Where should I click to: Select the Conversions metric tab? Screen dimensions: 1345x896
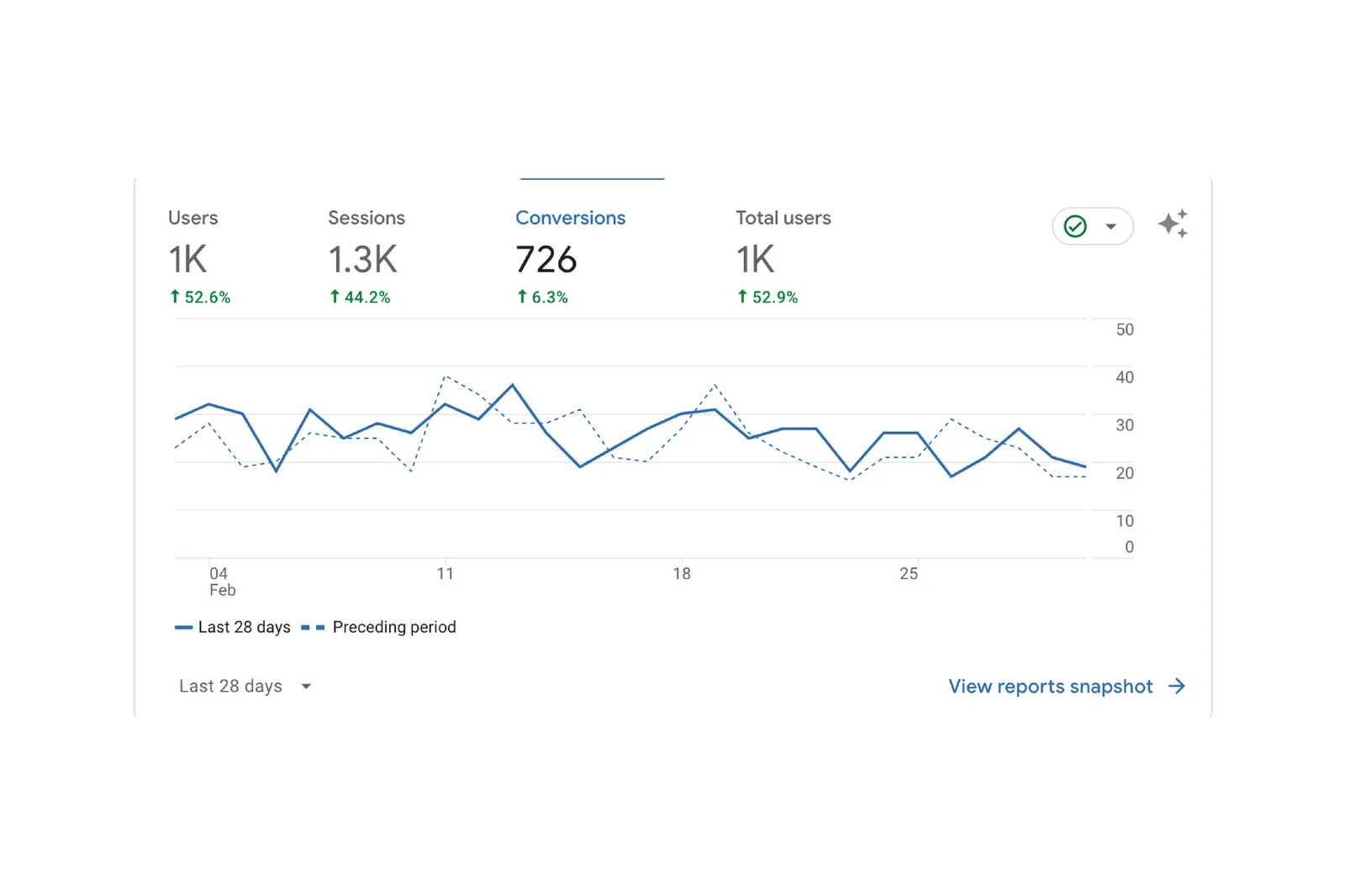pos(570,256)
